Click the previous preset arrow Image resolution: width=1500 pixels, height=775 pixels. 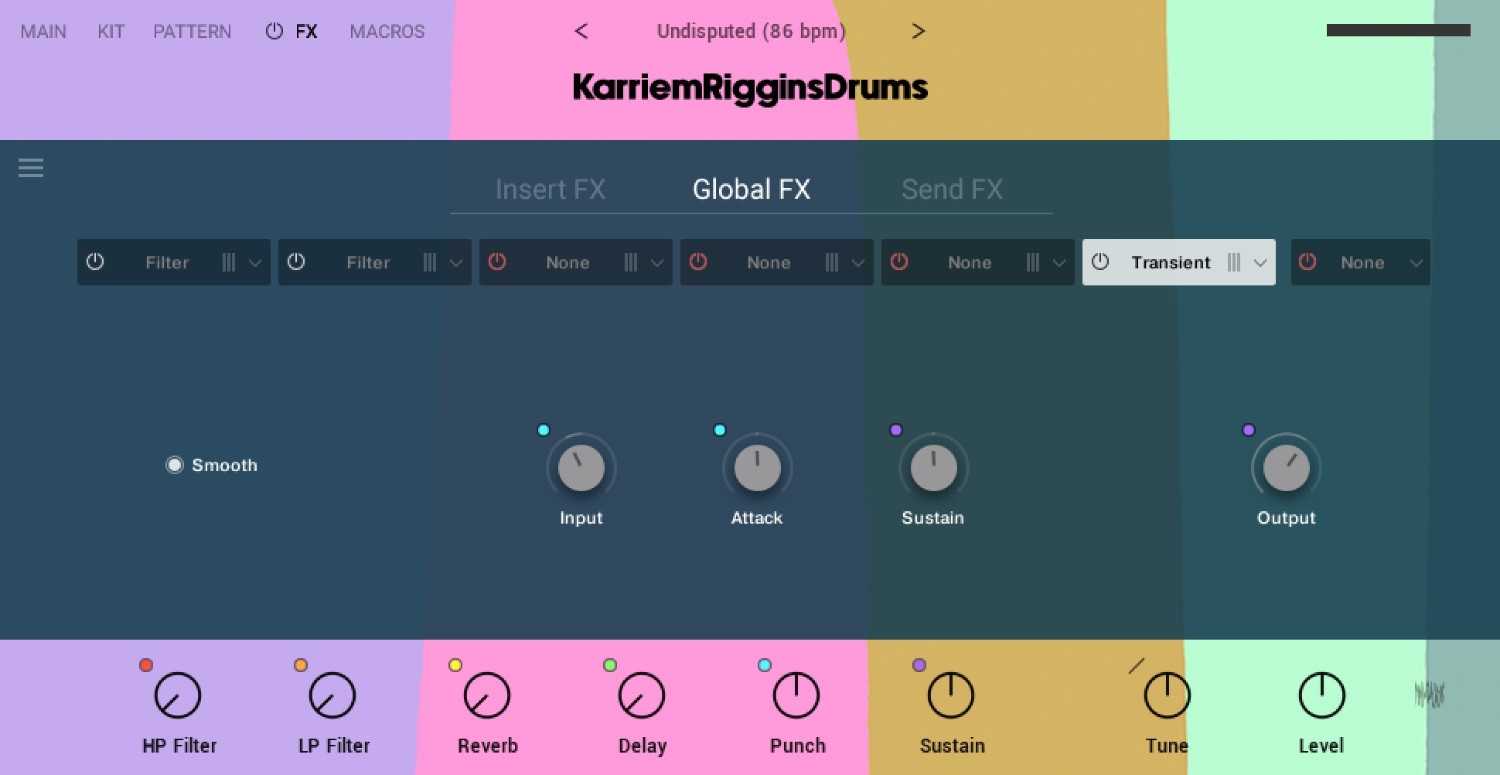point(581,31)
